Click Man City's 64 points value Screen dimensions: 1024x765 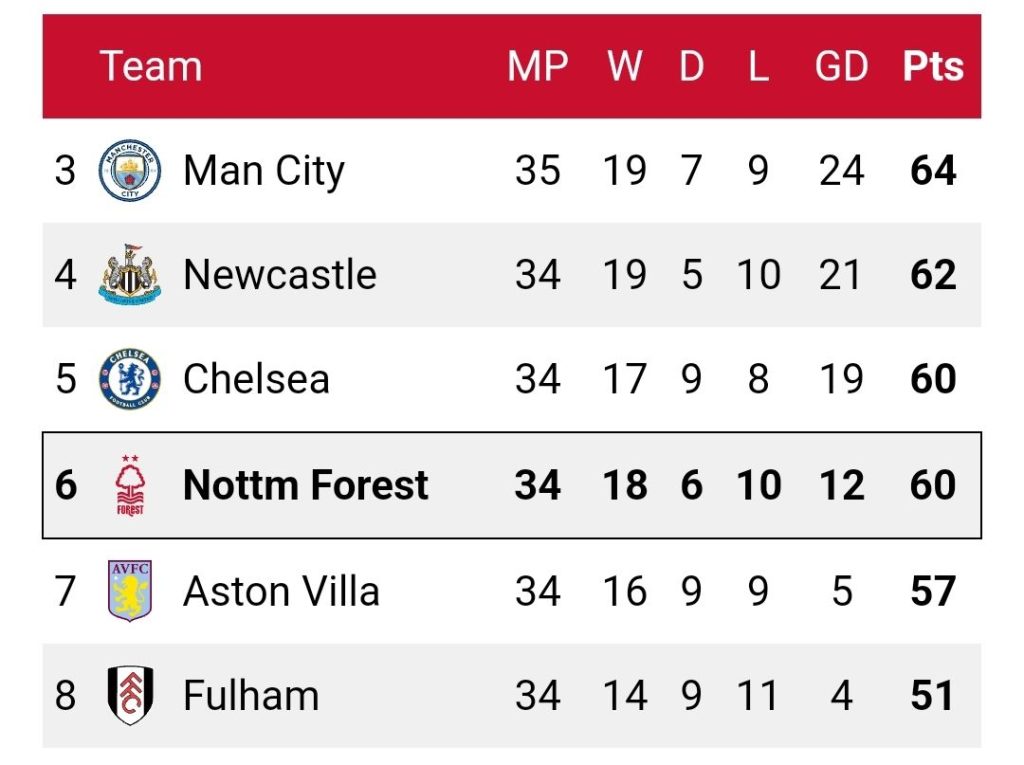[933, 171]
